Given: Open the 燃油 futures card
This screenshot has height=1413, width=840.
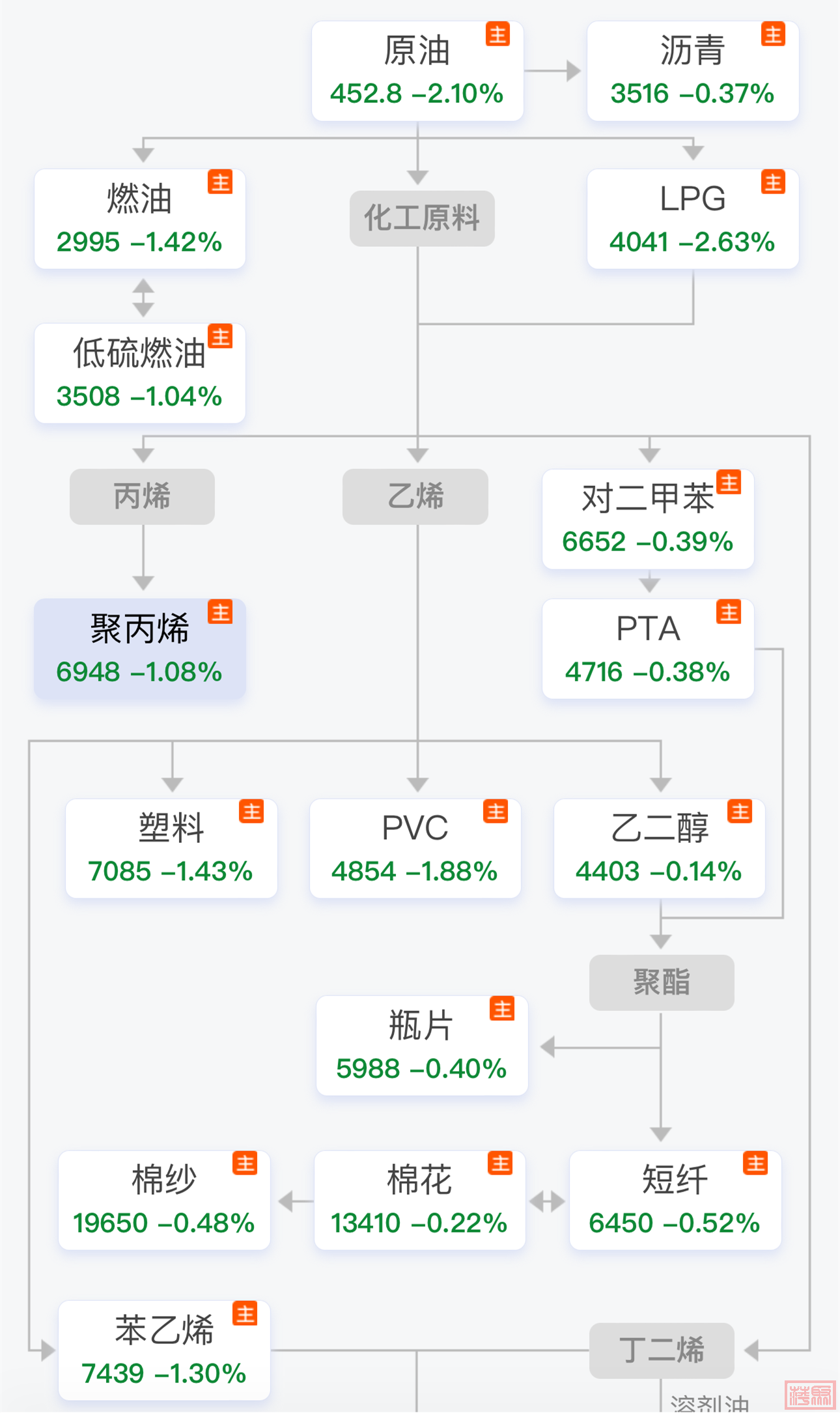Looking at the screenshot, I should point(140,219).
